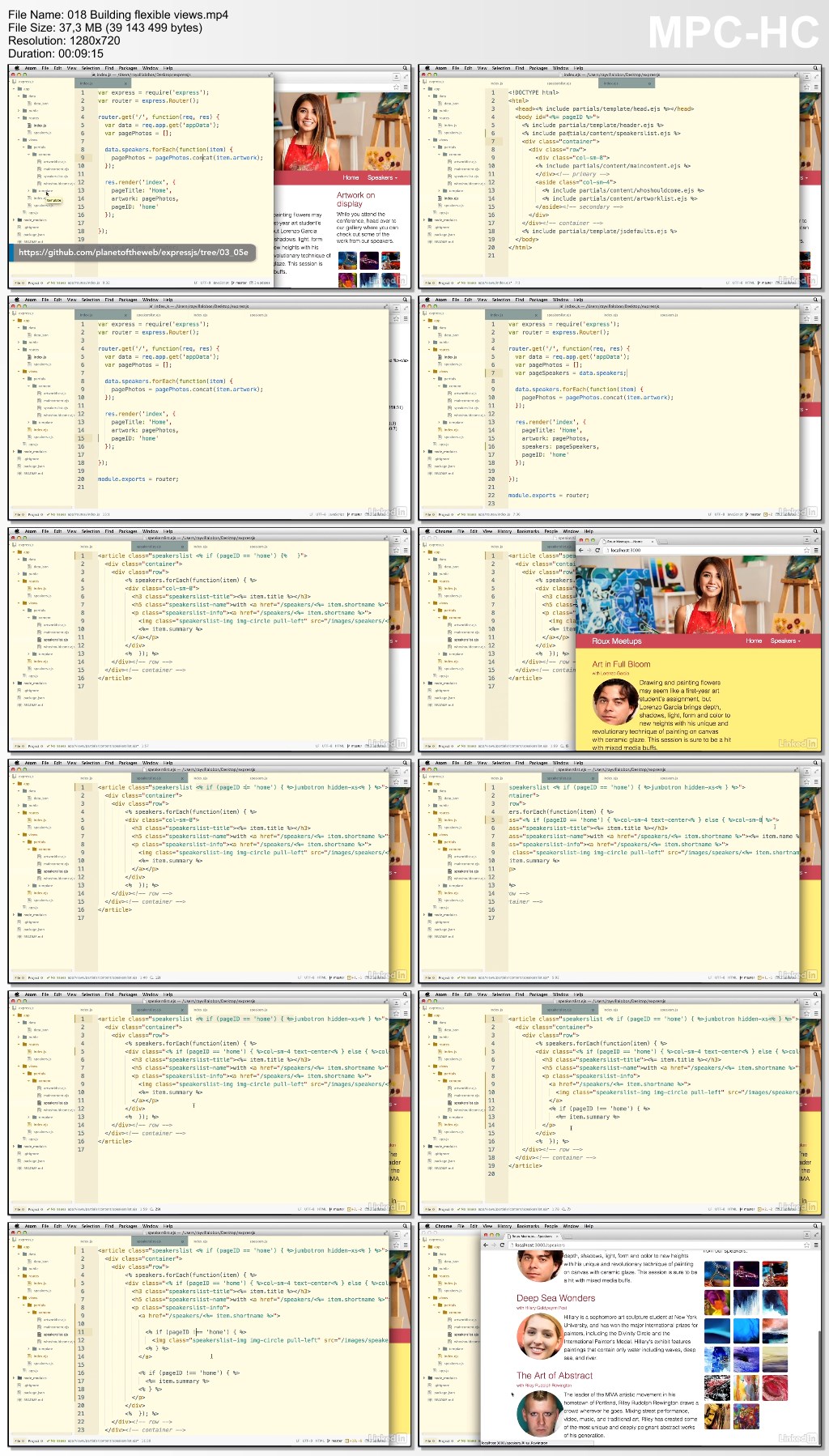Collapse the app folder in first thumbnail tree

14,89
